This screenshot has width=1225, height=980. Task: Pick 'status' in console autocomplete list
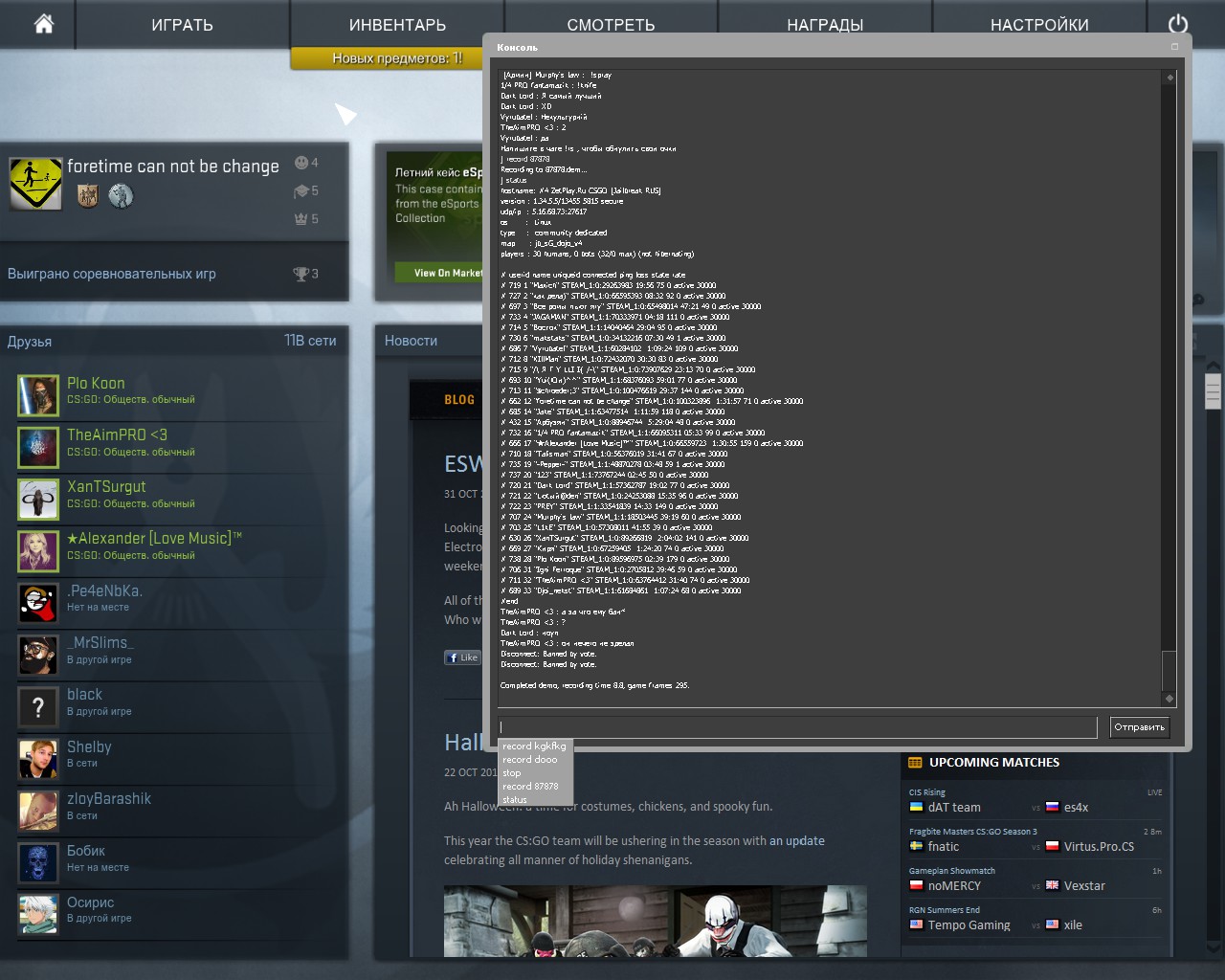click(515, 800)
